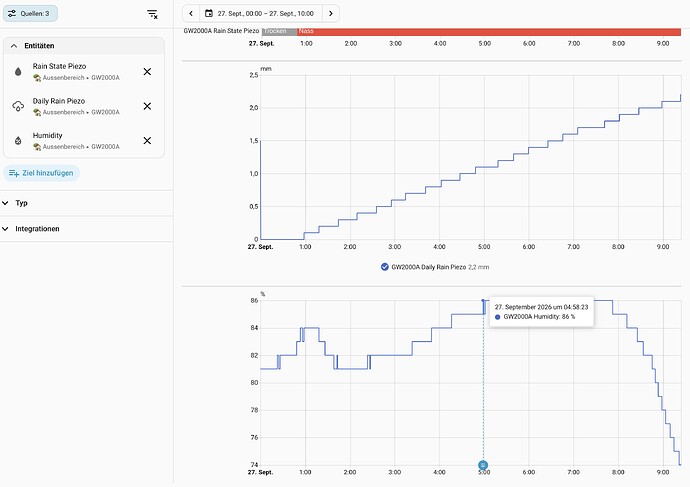Go to the previous time range

tap(191, 14)
